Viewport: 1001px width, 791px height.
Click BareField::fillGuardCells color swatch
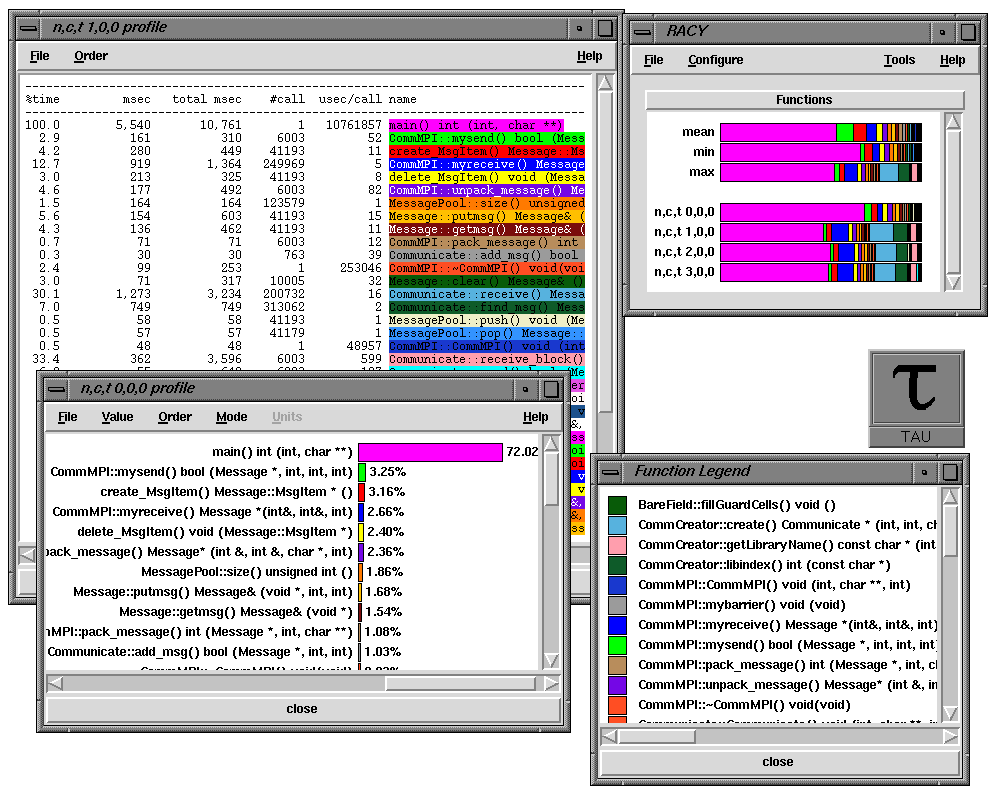pos(617,505)
